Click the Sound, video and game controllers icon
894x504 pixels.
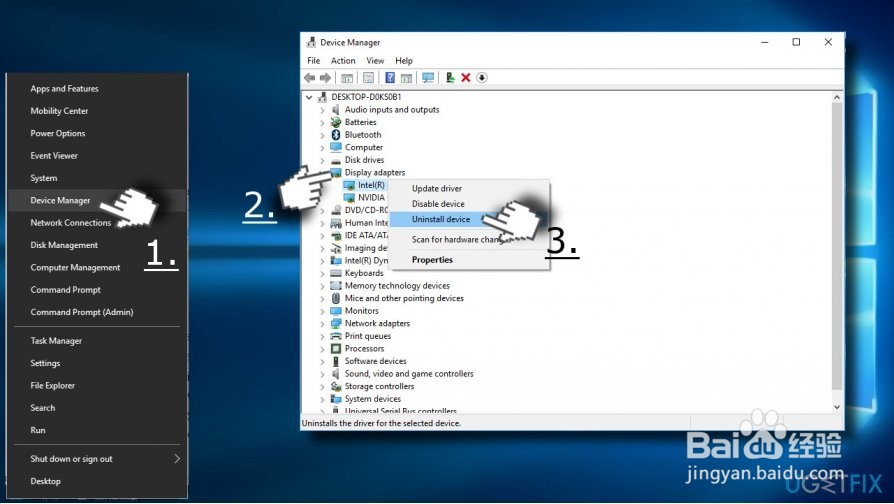[336, 374]
